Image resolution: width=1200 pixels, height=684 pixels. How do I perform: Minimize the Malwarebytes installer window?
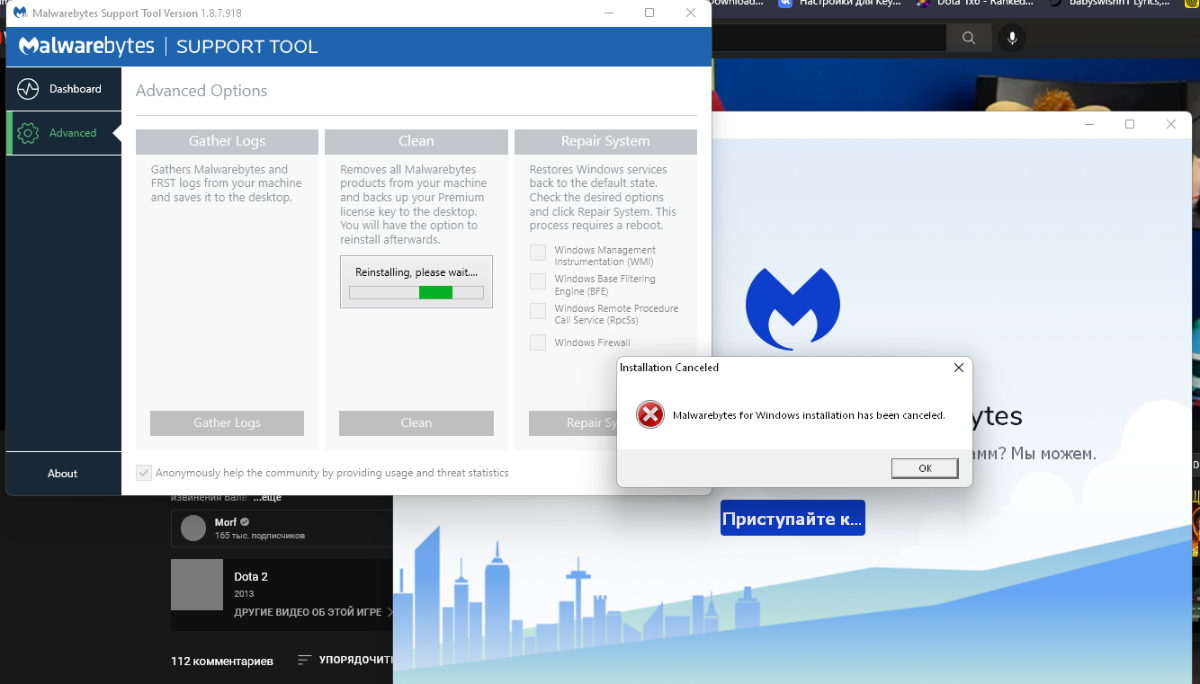click(x=1088, y=124)
